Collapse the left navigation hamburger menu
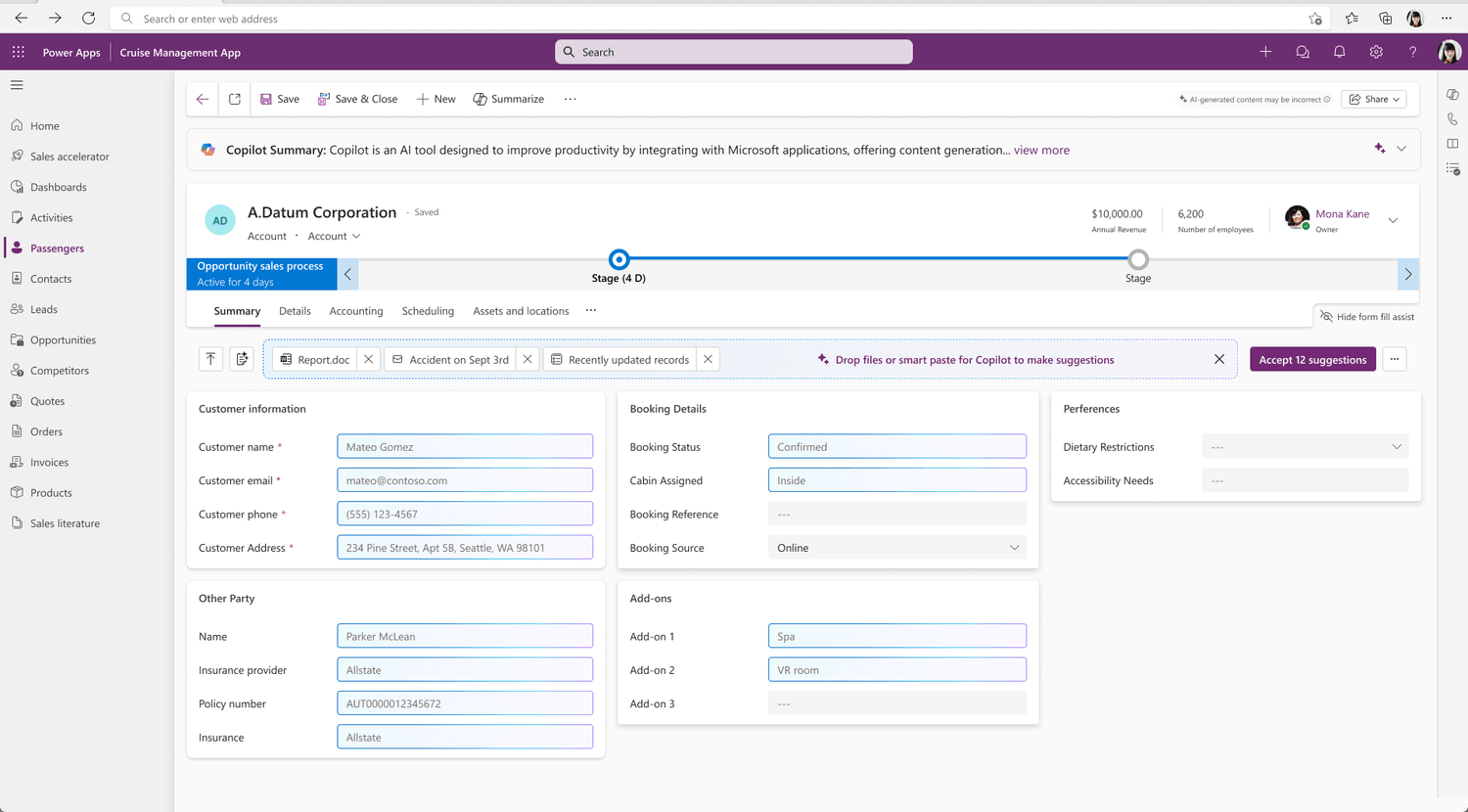The height and width of the screenshot is (812, 1468). tap(17, 85)
